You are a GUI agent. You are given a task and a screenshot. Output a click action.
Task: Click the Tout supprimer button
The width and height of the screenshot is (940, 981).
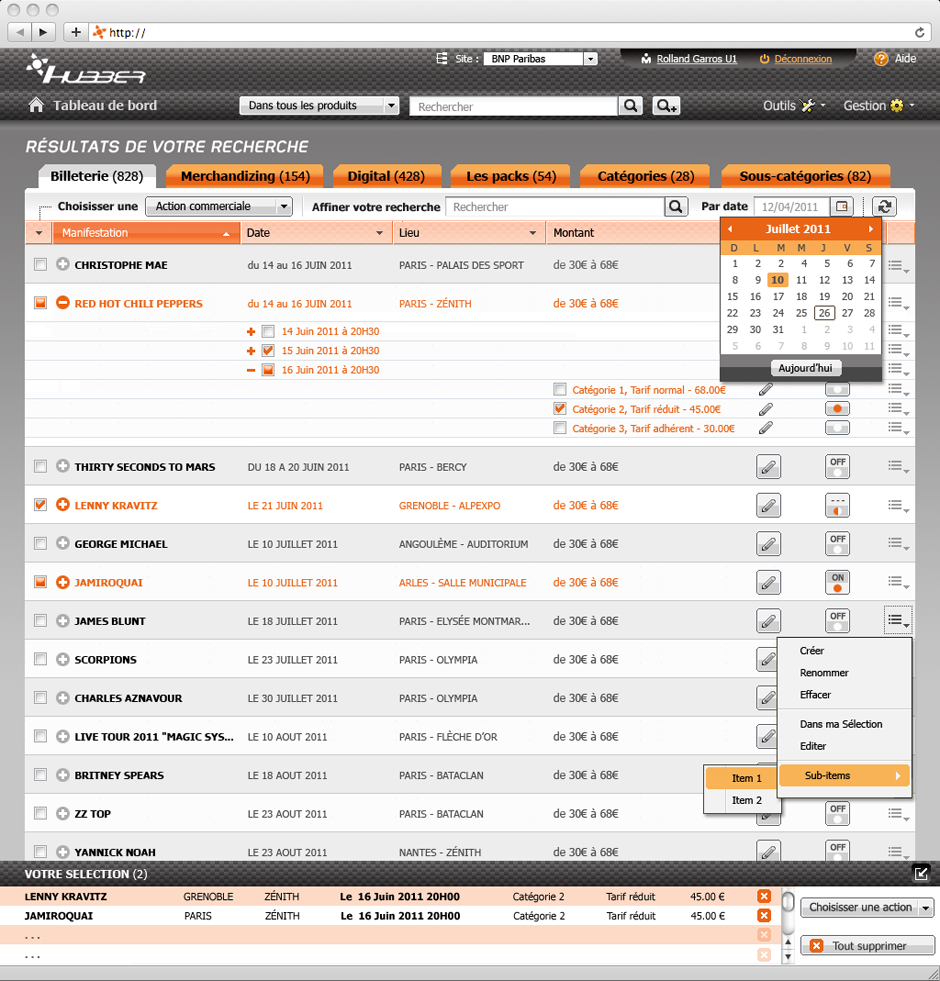tap(867, 945)
